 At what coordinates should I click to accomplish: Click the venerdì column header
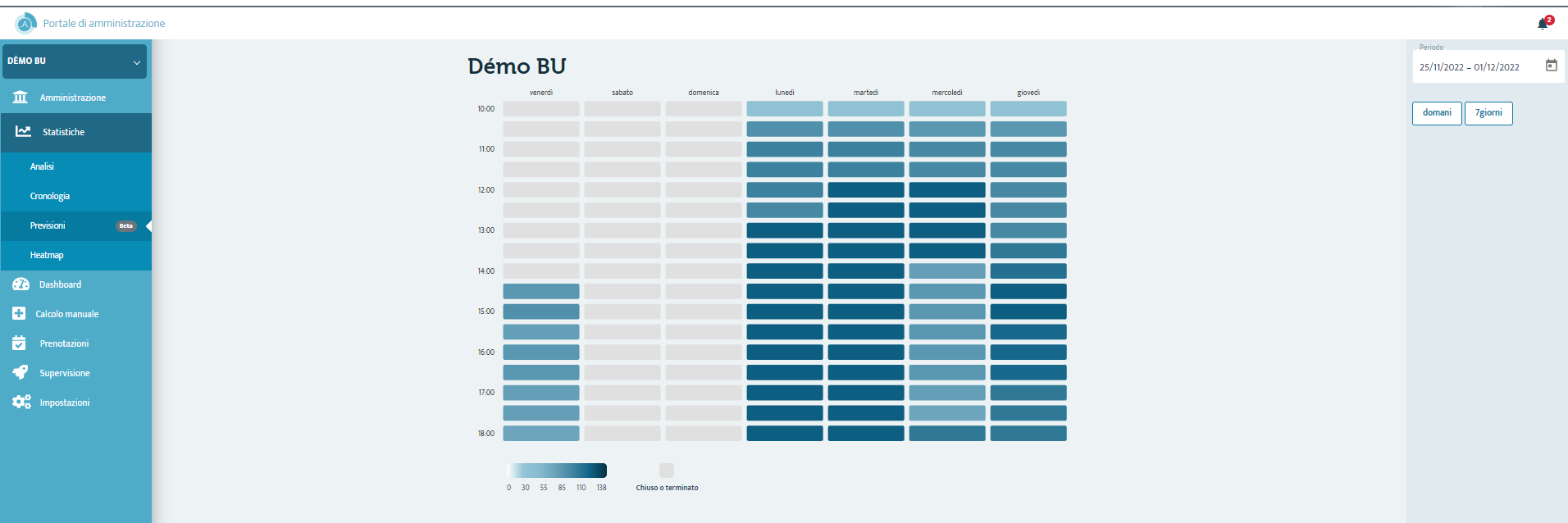coord(541,93)
